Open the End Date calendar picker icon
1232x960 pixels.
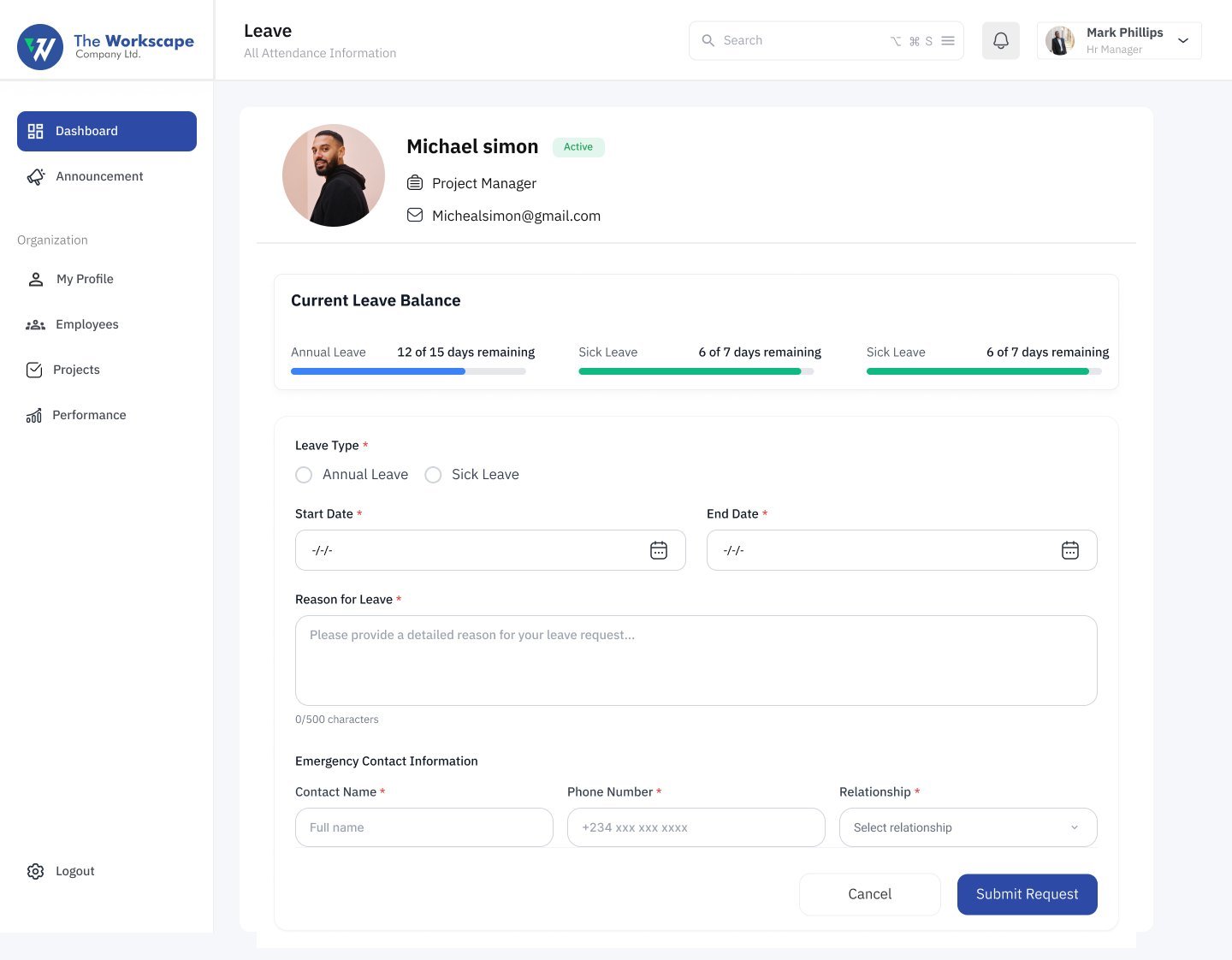pos(1070,550)
